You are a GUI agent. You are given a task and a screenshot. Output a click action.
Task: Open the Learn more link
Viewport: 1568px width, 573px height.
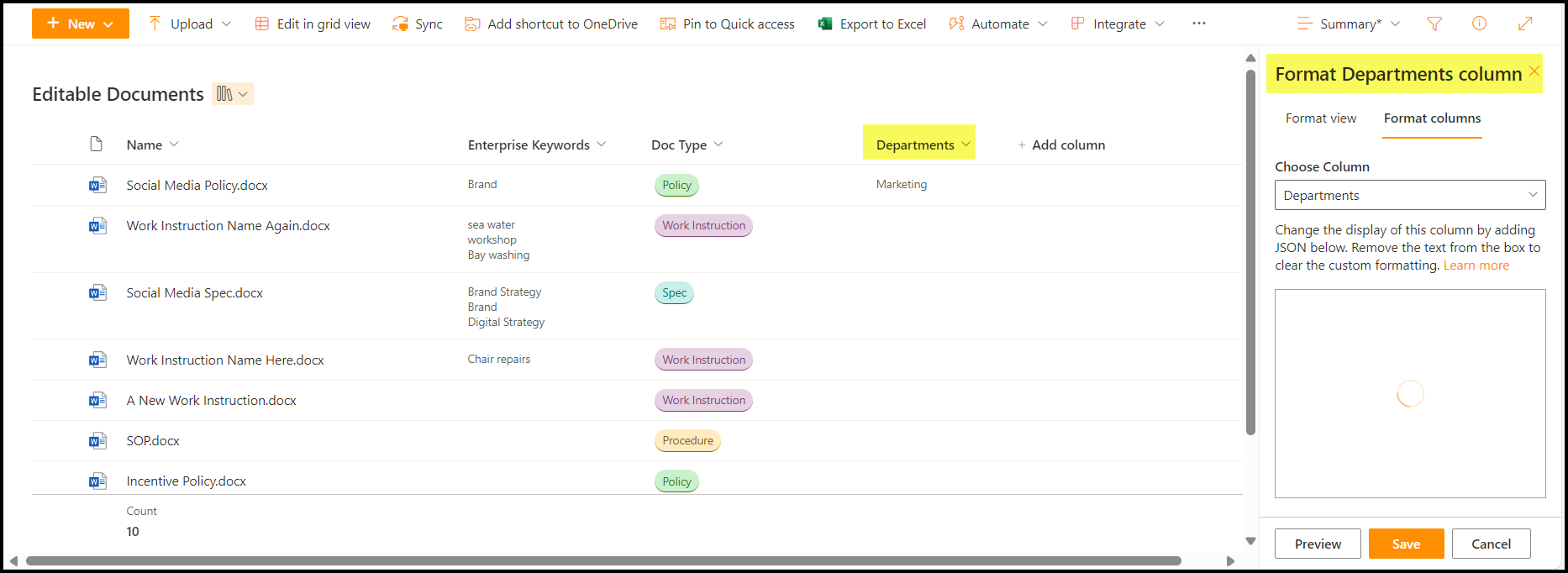[1476, 265]
